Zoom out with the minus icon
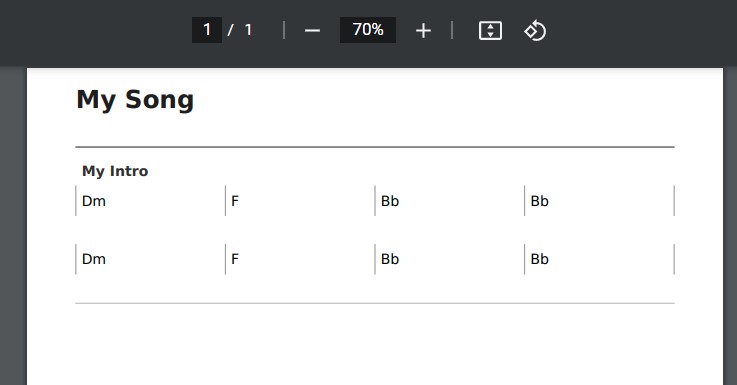Screen dimensions: 737x385 [312, 31]
